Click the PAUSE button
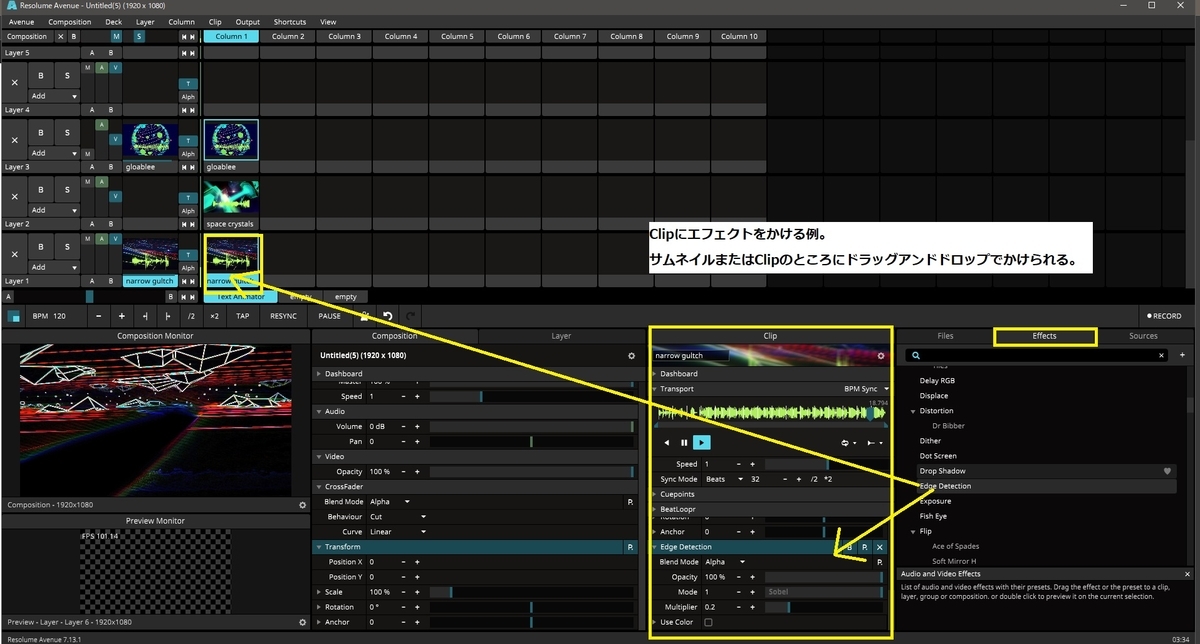 [330, 316]
